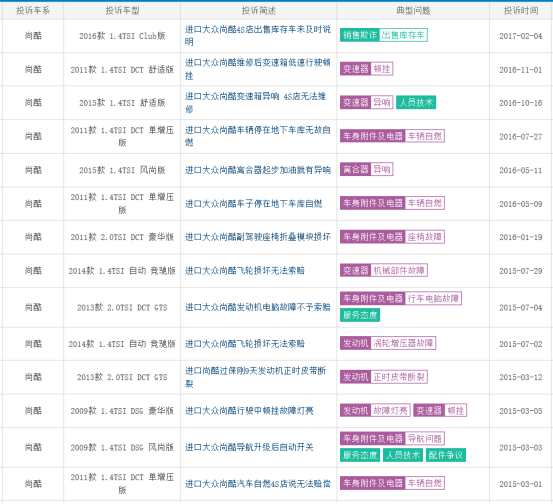Open complaint link 进口大众尚酷车辆停在地下车库无故自燃
This screenshot has width=553, height=504.
(258, 136)
